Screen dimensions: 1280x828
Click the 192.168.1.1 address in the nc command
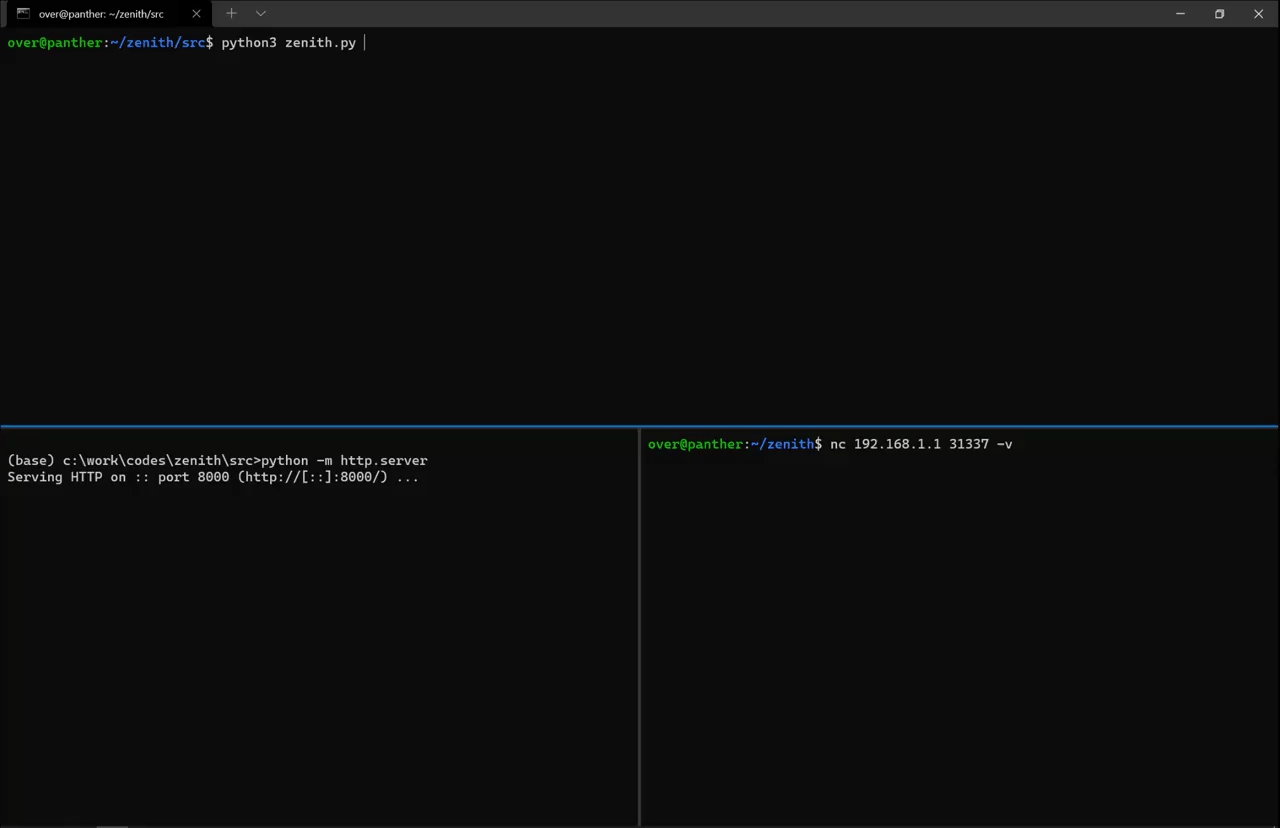(x=897, y=444)
